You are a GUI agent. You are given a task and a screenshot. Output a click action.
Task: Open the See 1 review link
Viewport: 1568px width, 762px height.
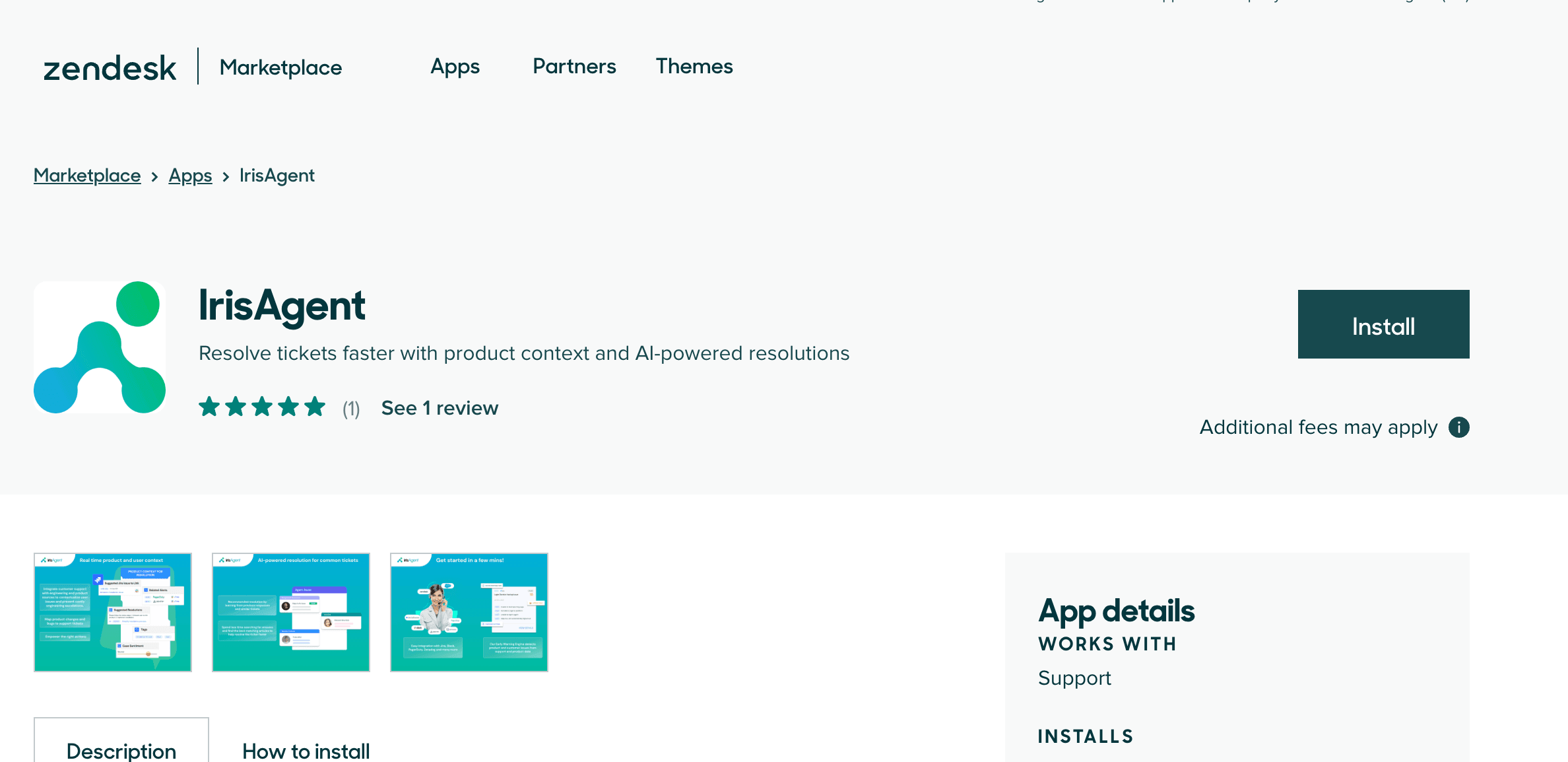440,407
